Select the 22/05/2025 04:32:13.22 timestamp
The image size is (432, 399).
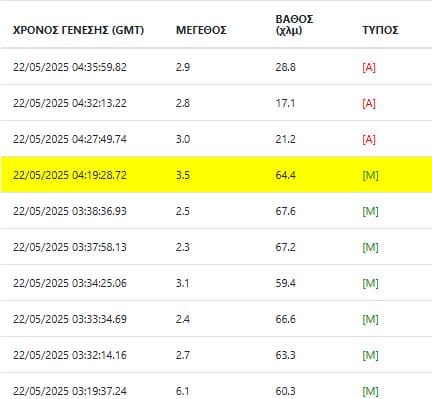point(70,103)
